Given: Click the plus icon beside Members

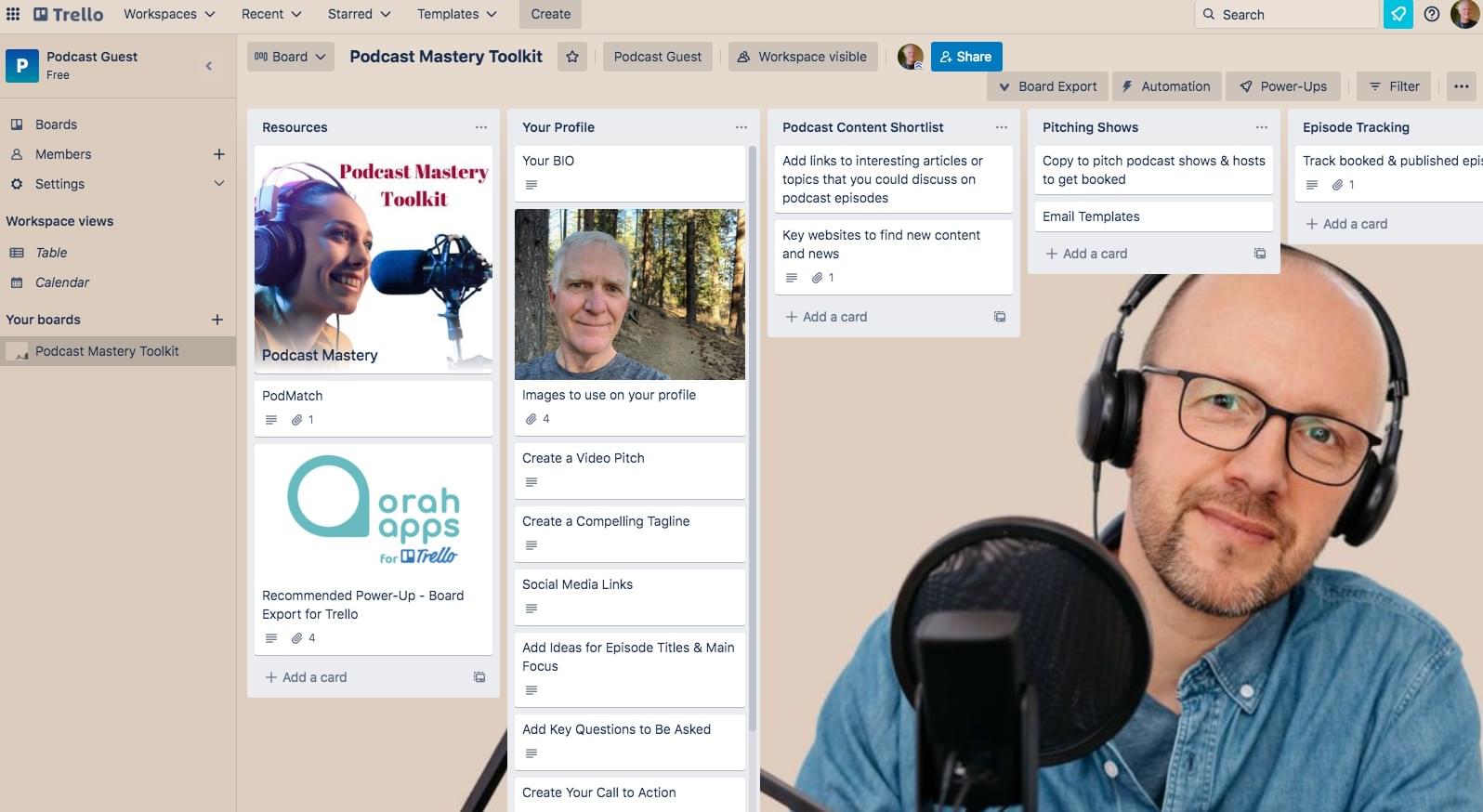Looking at the screenshot, I should pos(219,154).
